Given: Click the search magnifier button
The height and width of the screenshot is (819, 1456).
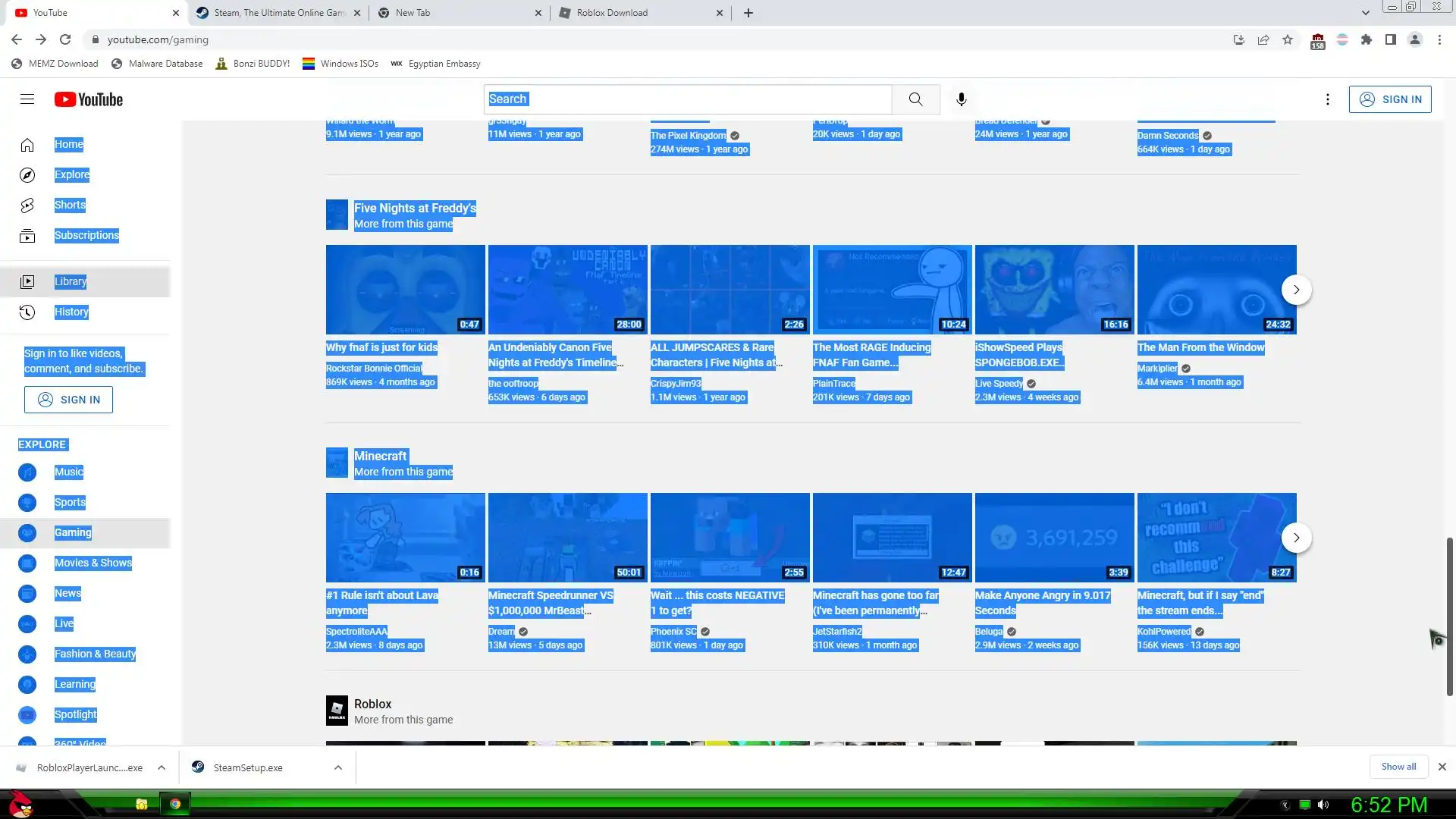Looking at the screenshot, I should (915, 99).
